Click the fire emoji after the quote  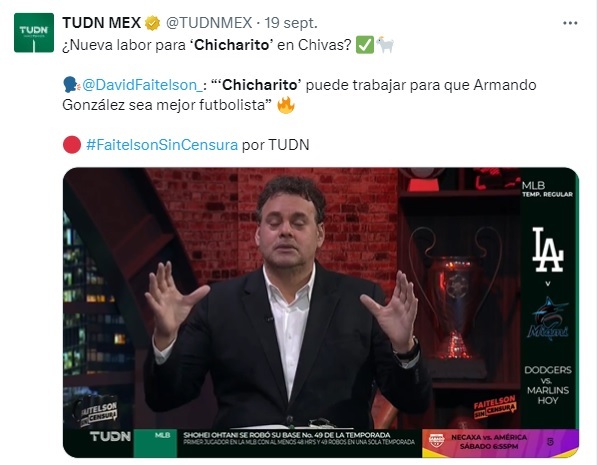285,105
